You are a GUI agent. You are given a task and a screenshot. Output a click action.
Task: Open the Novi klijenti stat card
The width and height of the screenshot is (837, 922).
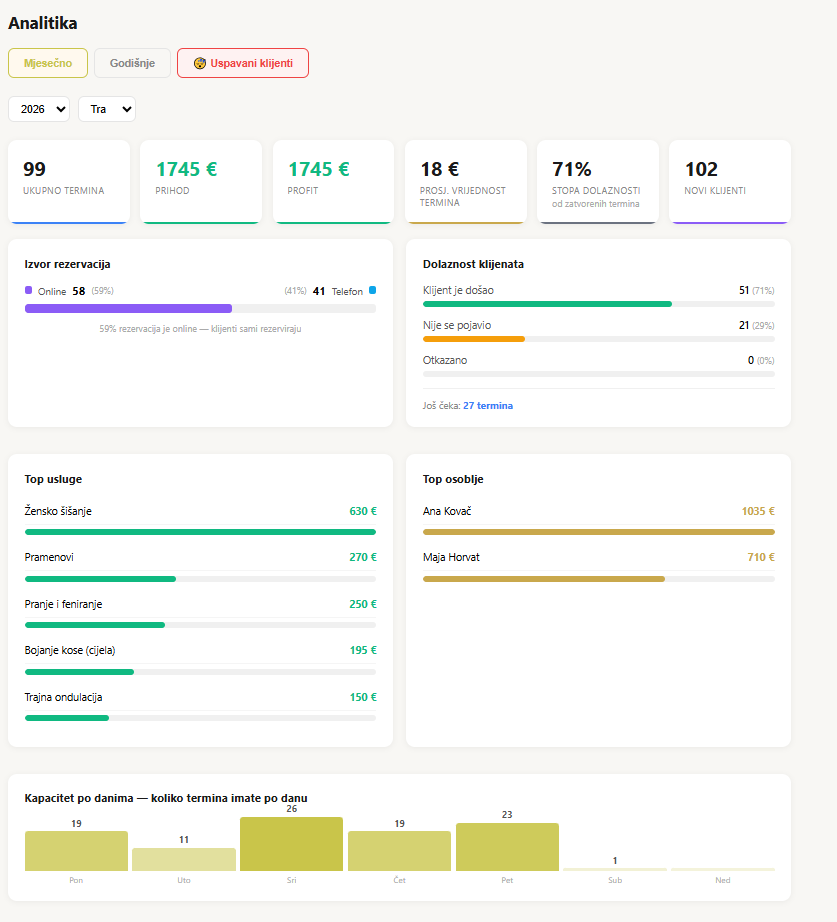pos(729,180)
